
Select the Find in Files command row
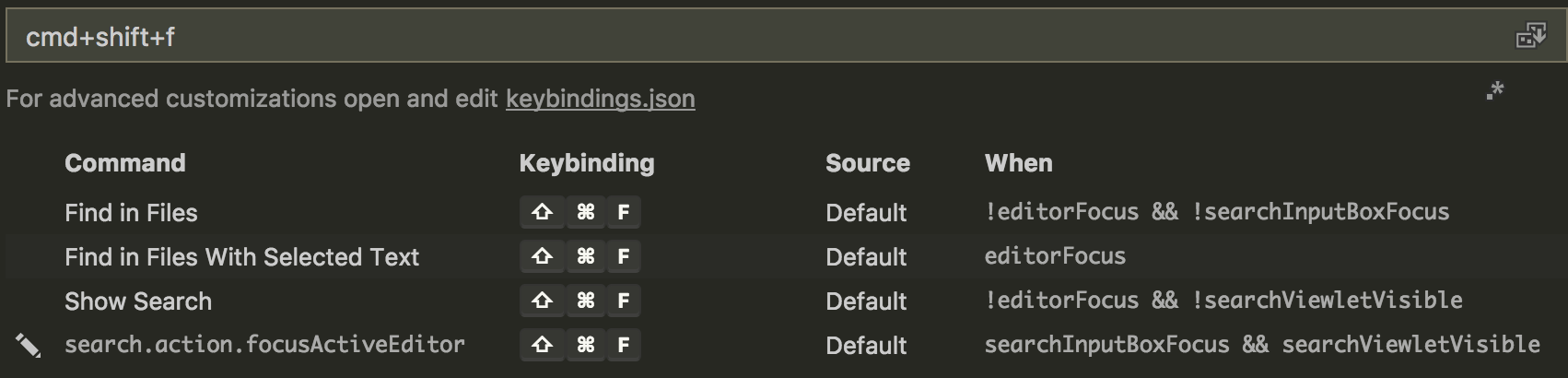coord(783,212)
